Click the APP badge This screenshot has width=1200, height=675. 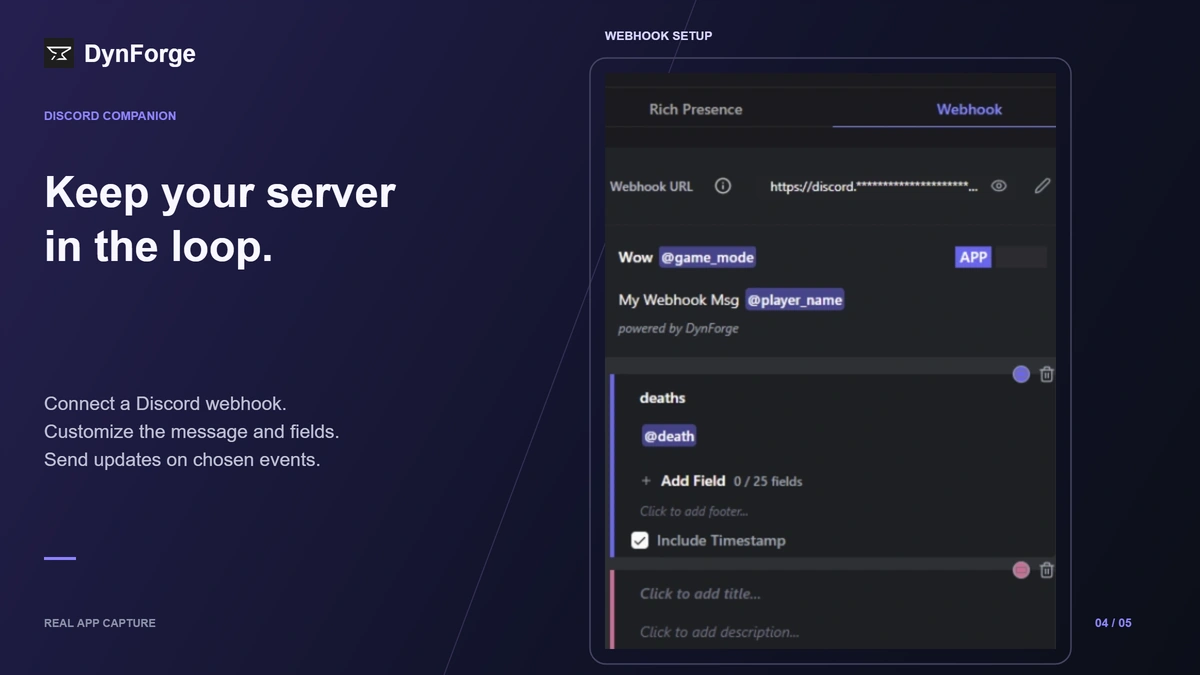pyautogui.click(x=973, y=257)
